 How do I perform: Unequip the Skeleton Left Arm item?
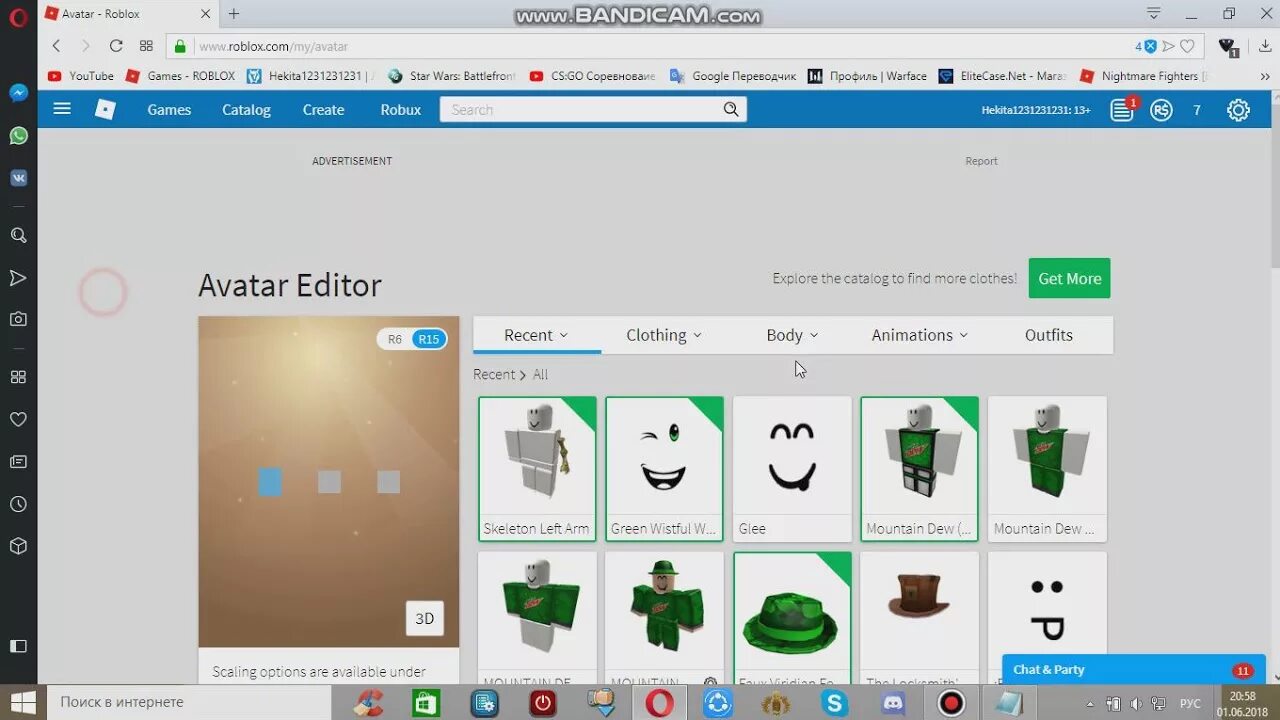pos(537,468)
